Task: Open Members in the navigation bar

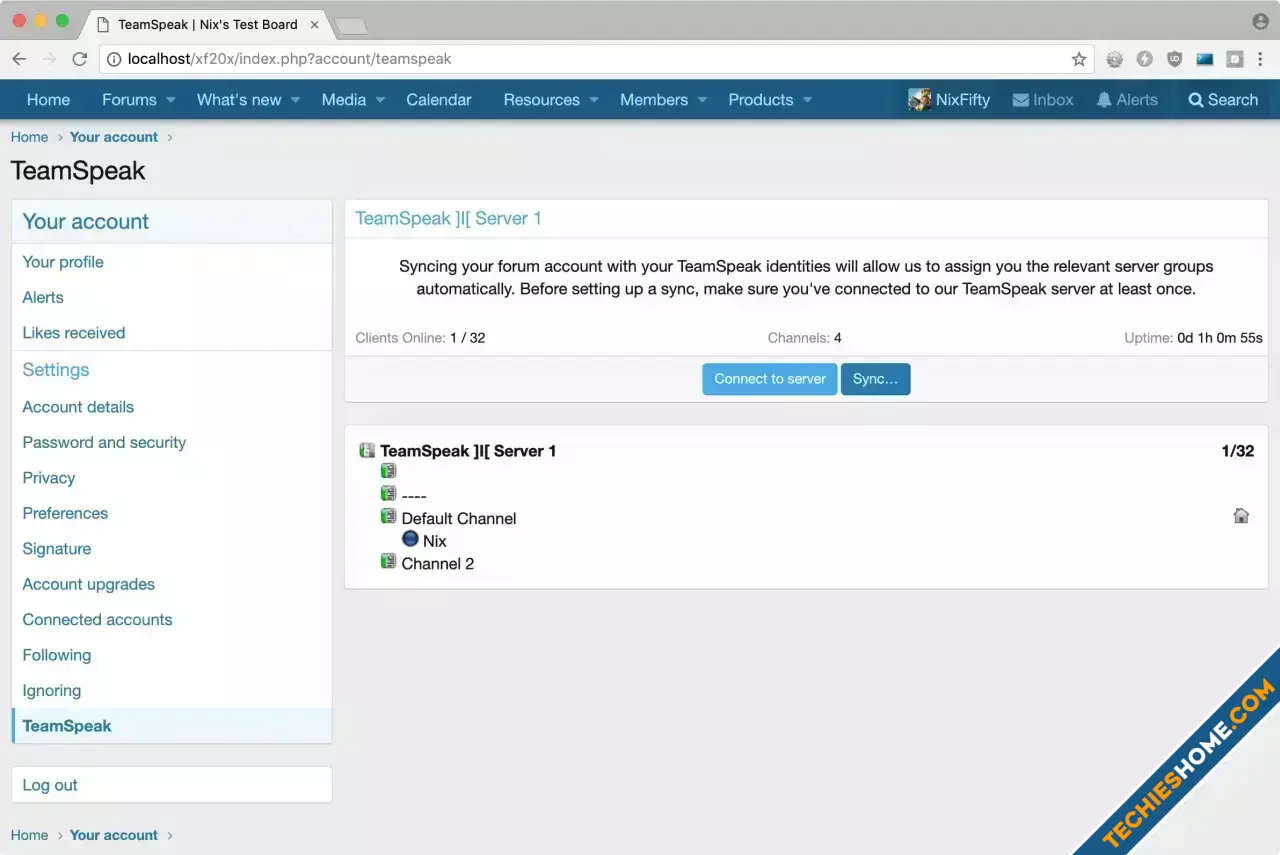Action: tap(654, 100)
